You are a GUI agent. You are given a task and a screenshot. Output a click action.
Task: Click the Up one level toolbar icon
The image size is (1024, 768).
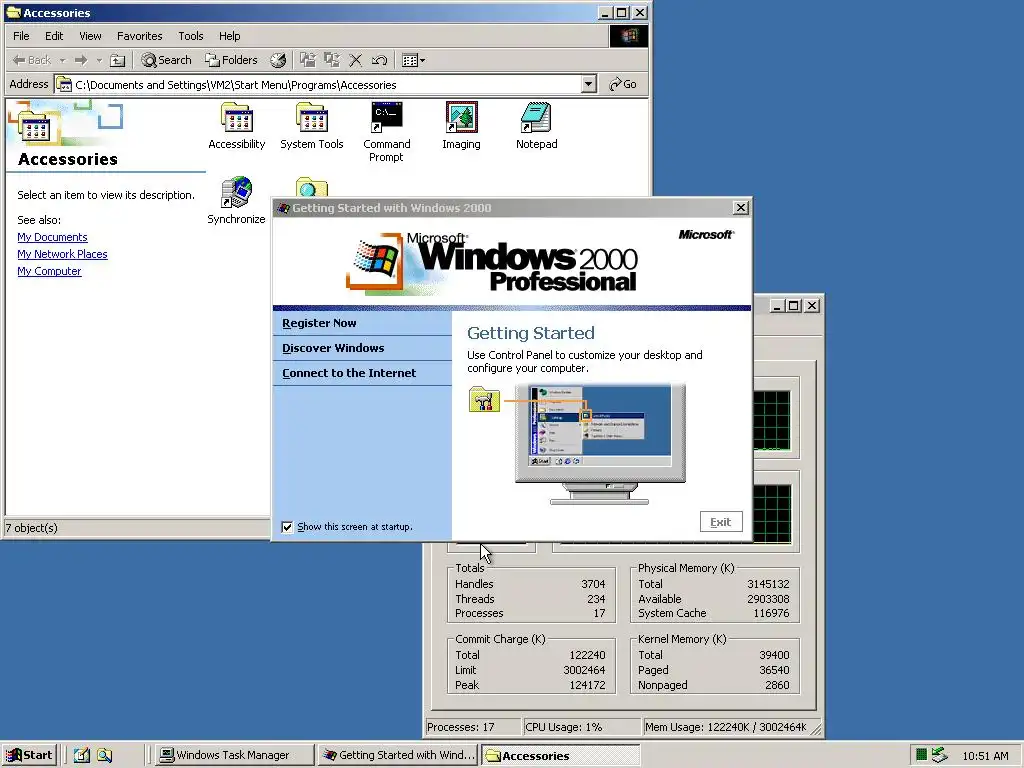click(x=118, y=61)
